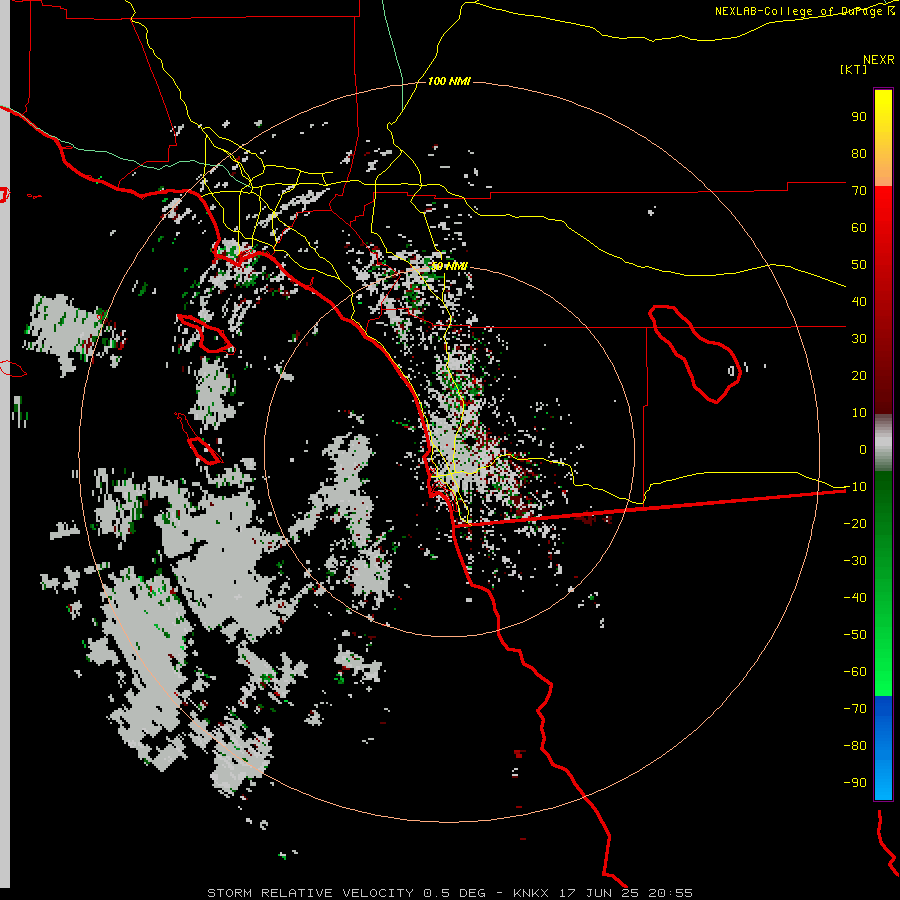Click the -10 value on velocity scale

(x=855, y=487)
